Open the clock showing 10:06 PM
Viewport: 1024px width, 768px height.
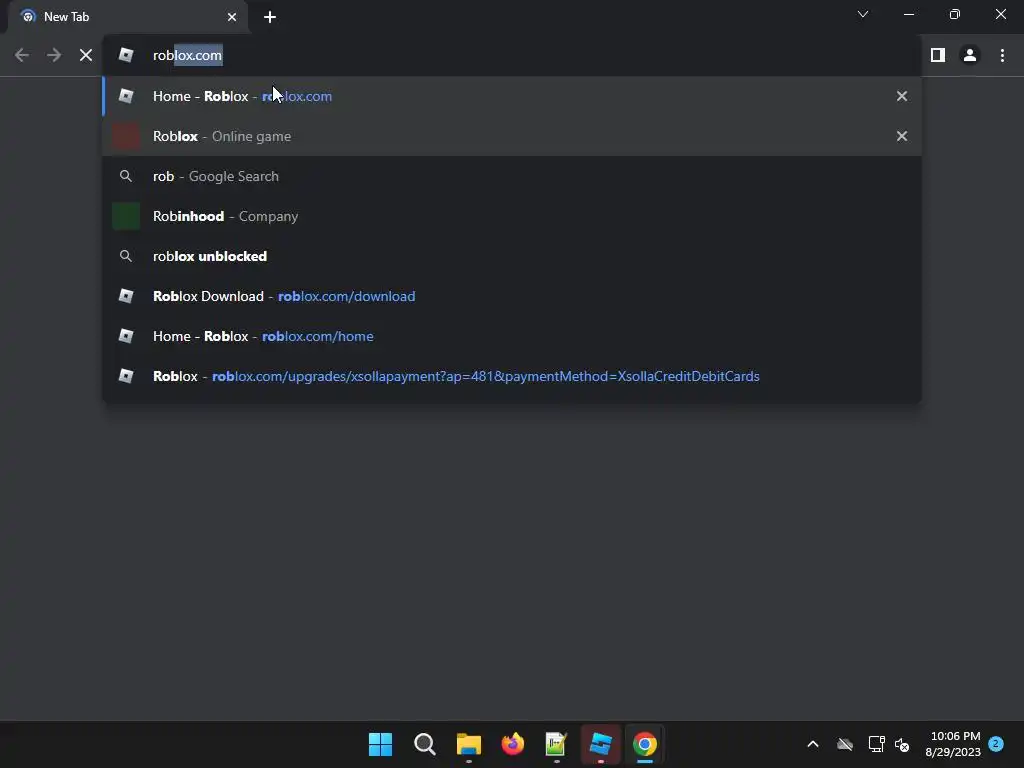pyautogui.click(x=953, y=744)
